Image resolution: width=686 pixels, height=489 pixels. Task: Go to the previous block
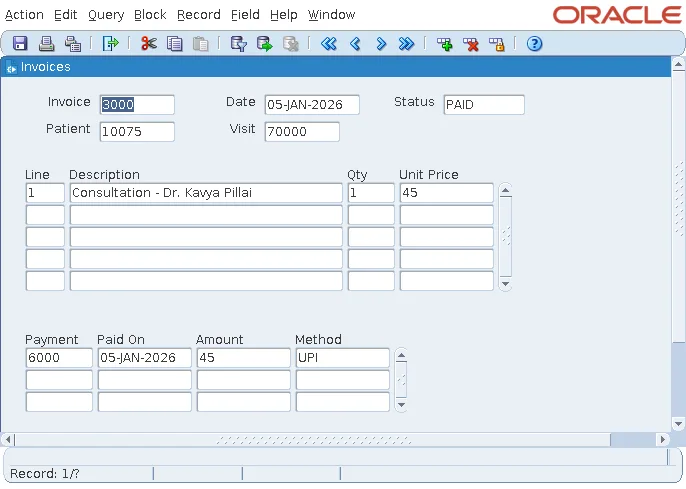point(329,44)
